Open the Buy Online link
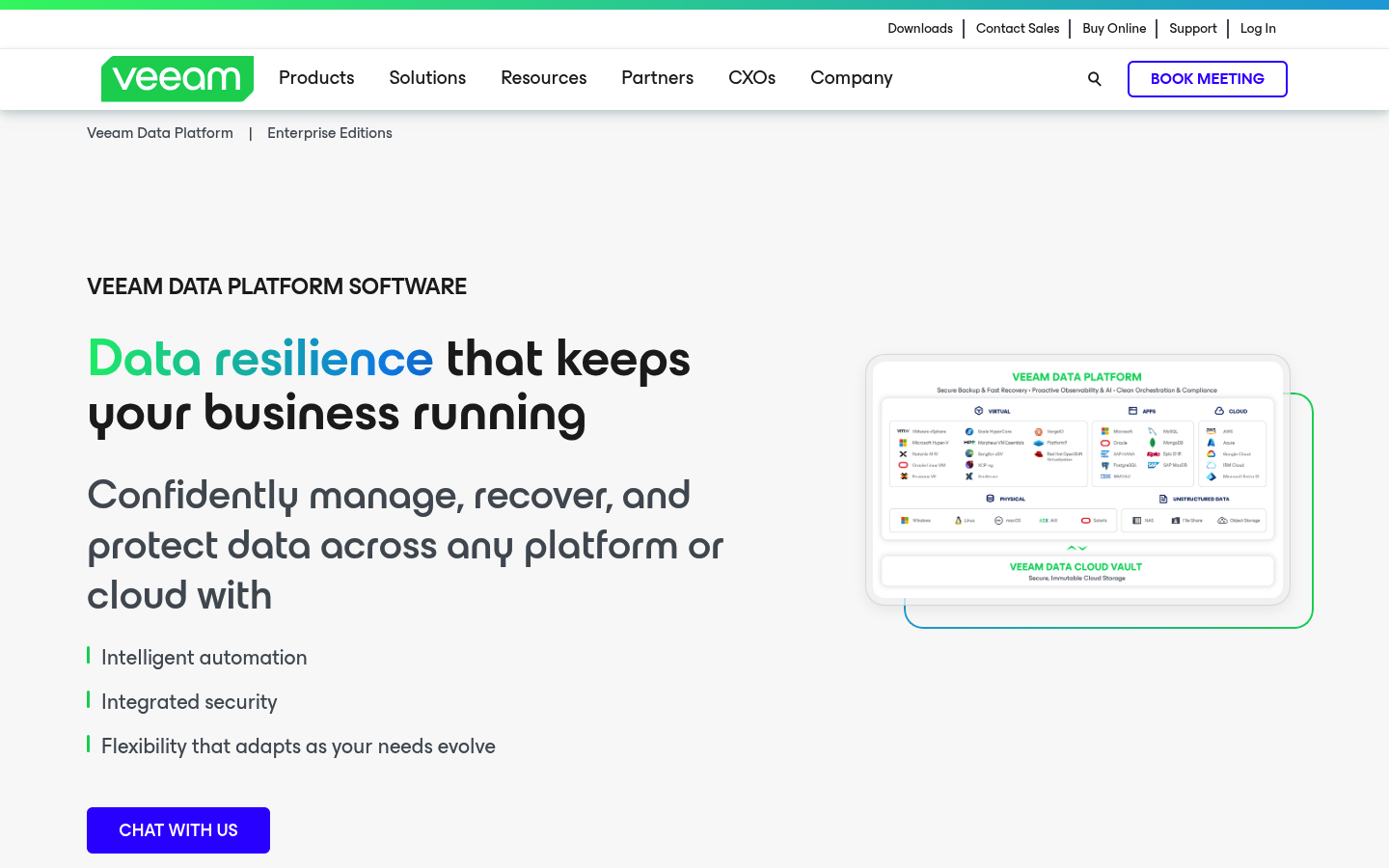Viewport: 1389px width, 868px height. 1114,29
